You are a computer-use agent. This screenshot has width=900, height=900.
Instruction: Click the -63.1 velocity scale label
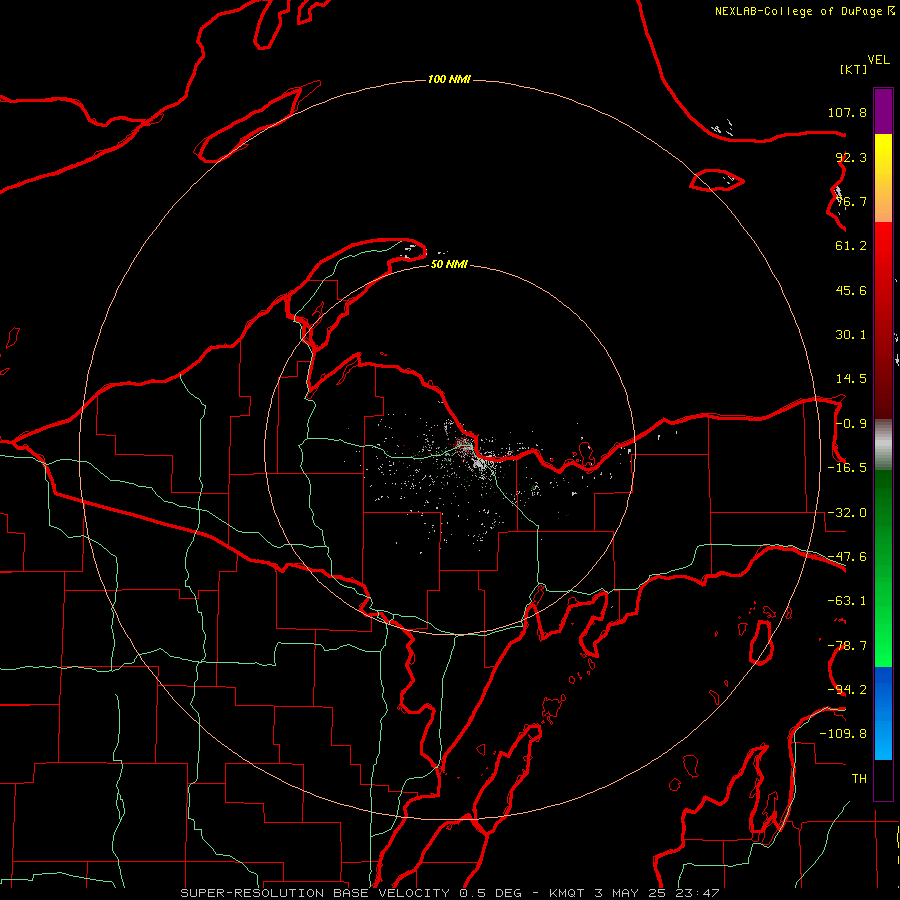pos(847,601)
